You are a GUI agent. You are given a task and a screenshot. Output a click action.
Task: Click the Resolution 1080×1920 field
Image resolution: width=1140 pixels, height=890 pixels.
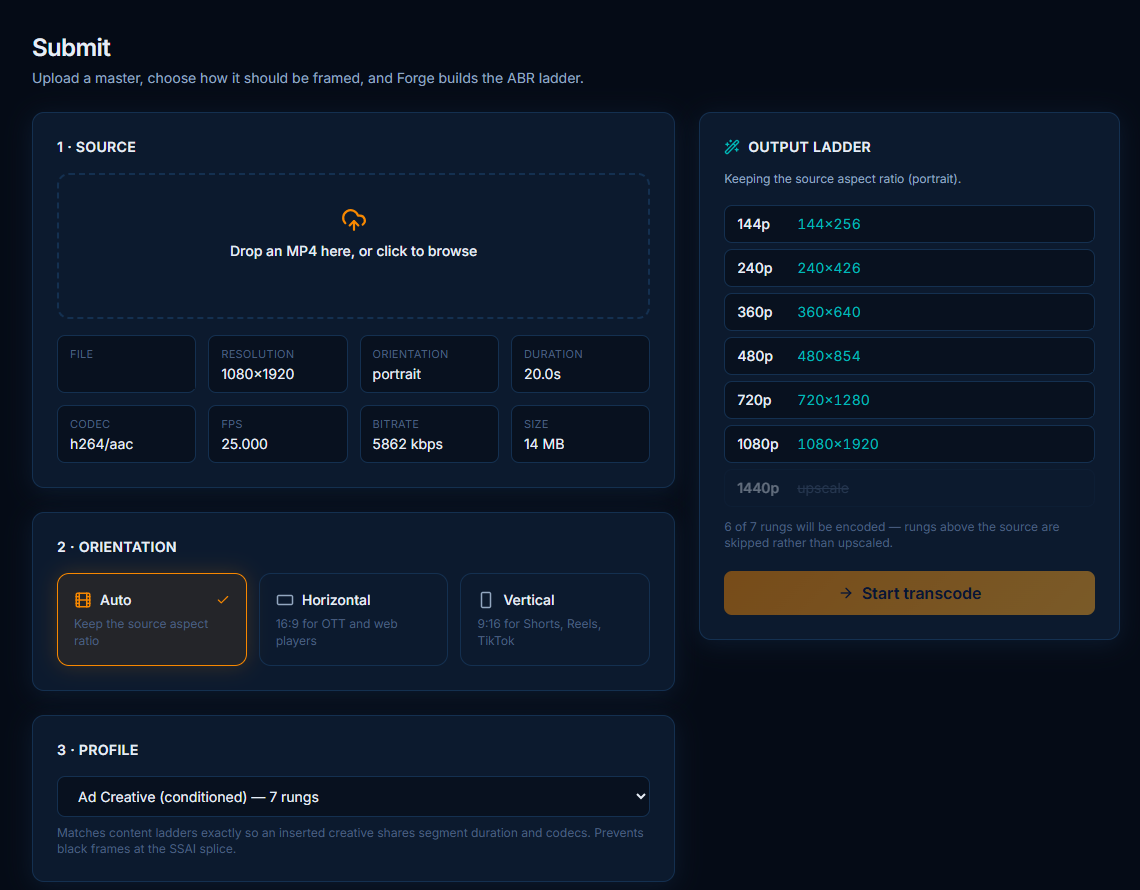[x=278, y=364]
